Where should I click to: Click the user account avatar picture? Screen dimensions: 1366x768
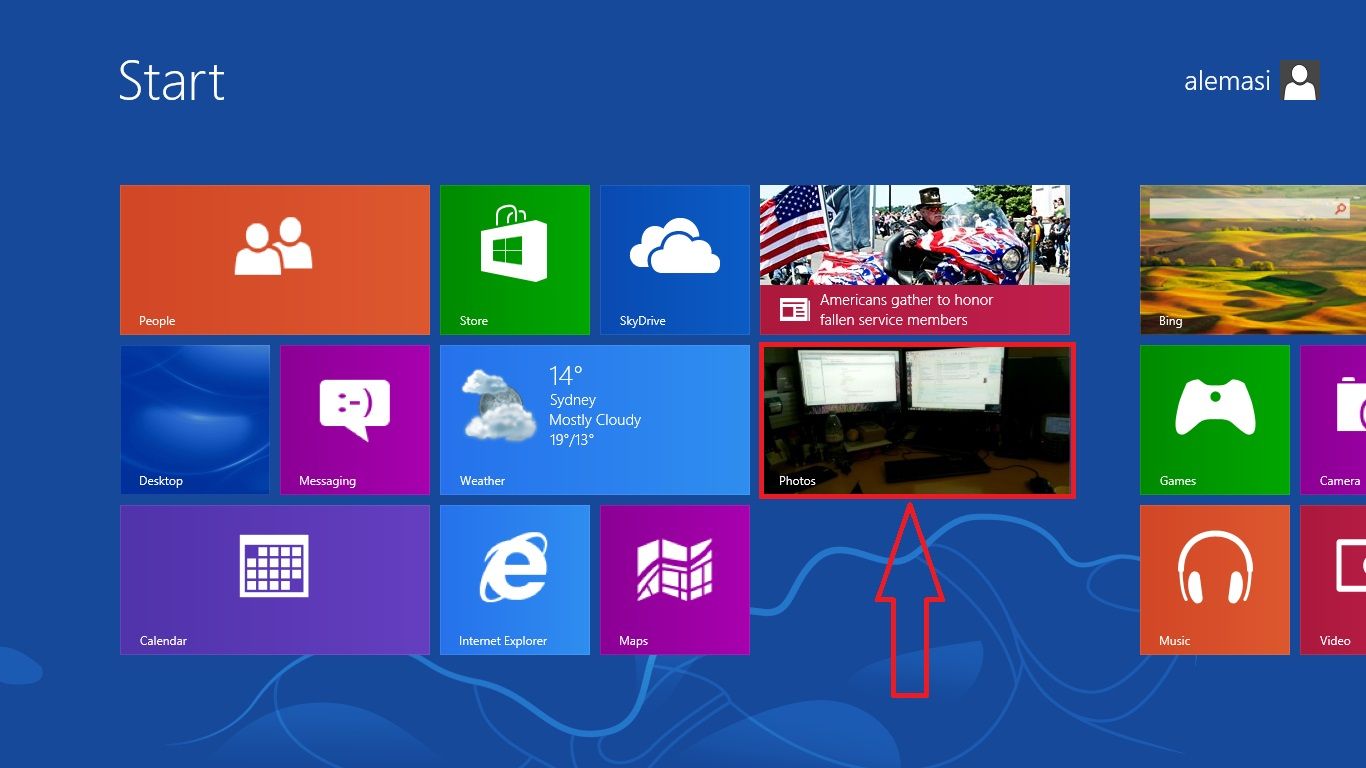pyautogui.click(x=1300, y=81)
